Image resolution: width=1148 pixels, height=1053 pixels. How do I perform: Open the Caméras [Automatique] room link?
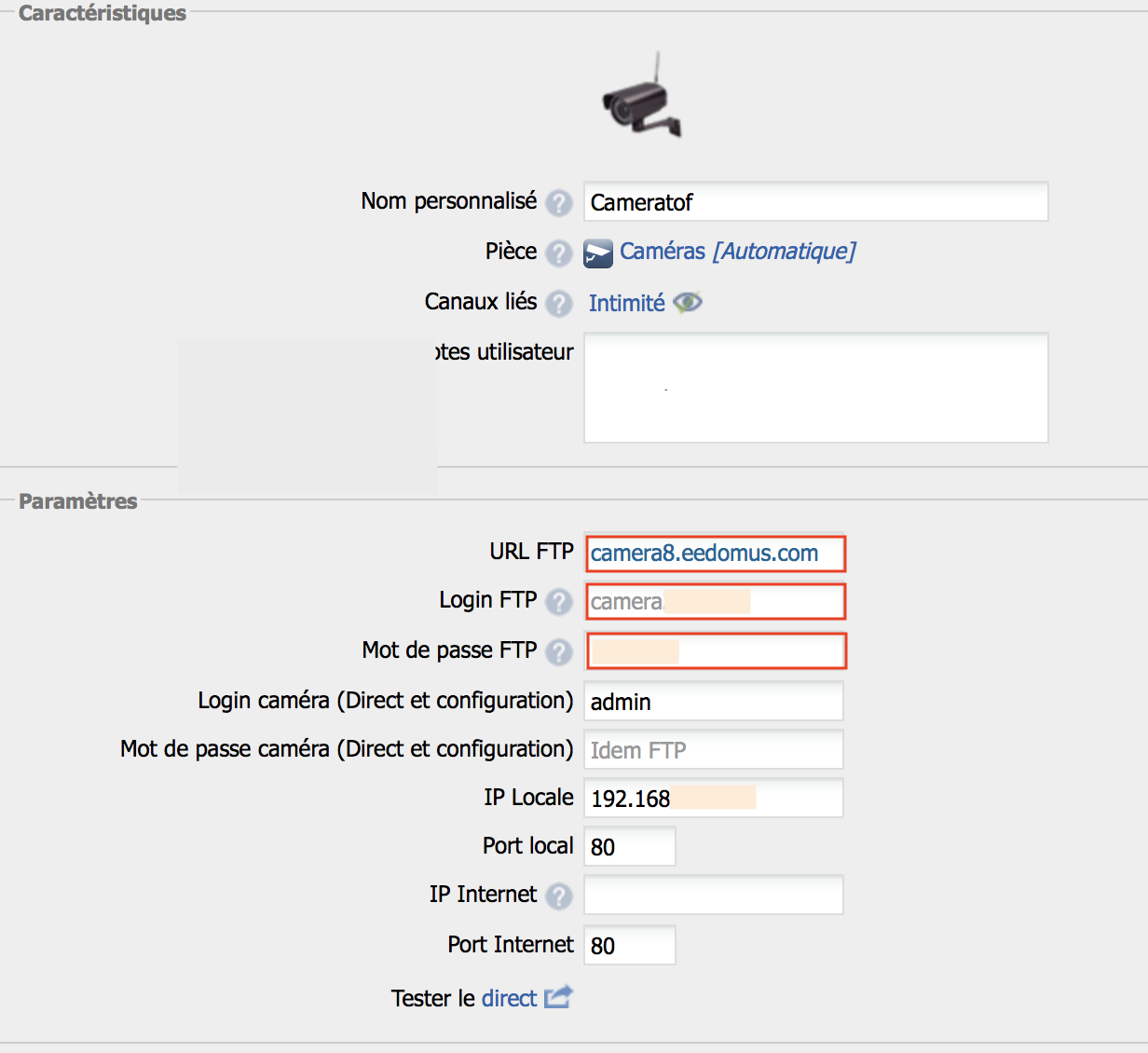pyautogui.click(x=737, y=252)
